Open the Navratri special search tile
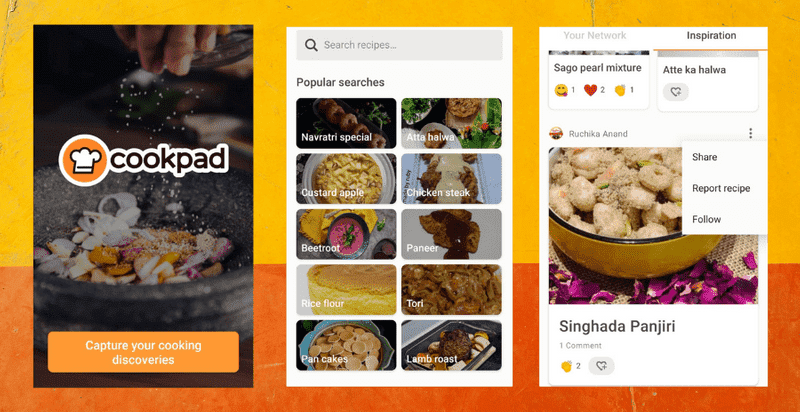 pos(346,123)
